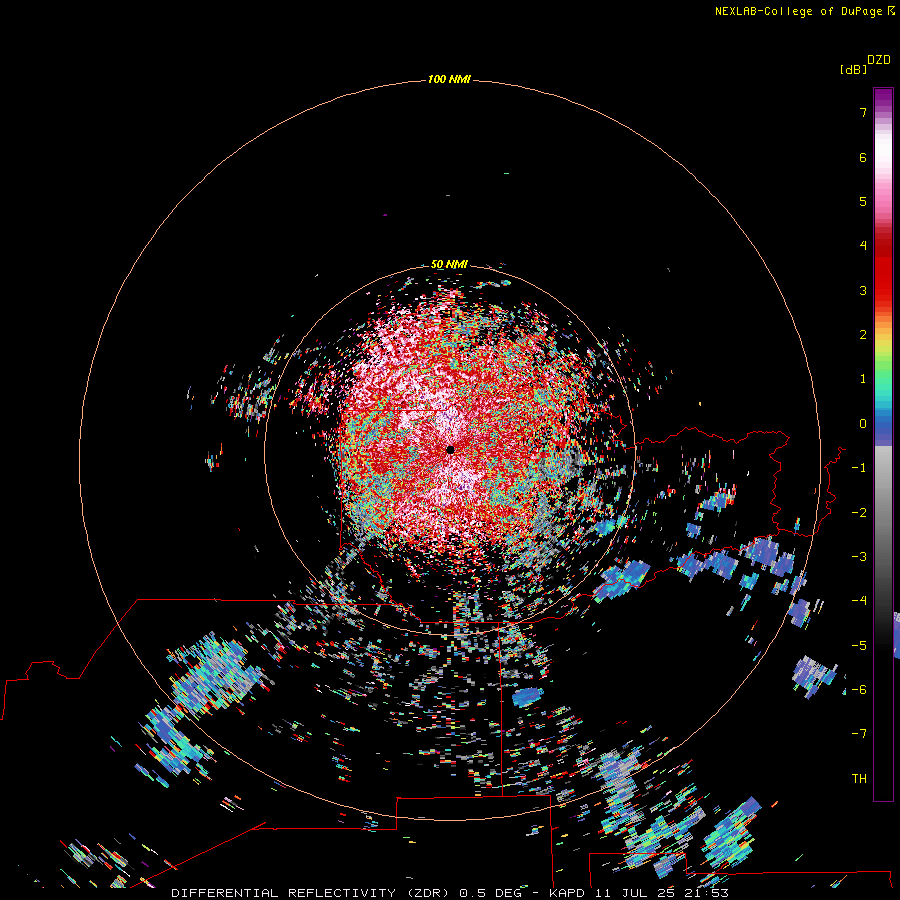900x900 pixels.
Task: Click the 21:53 timestamp in caption
Action: click(x=707, y=893)
